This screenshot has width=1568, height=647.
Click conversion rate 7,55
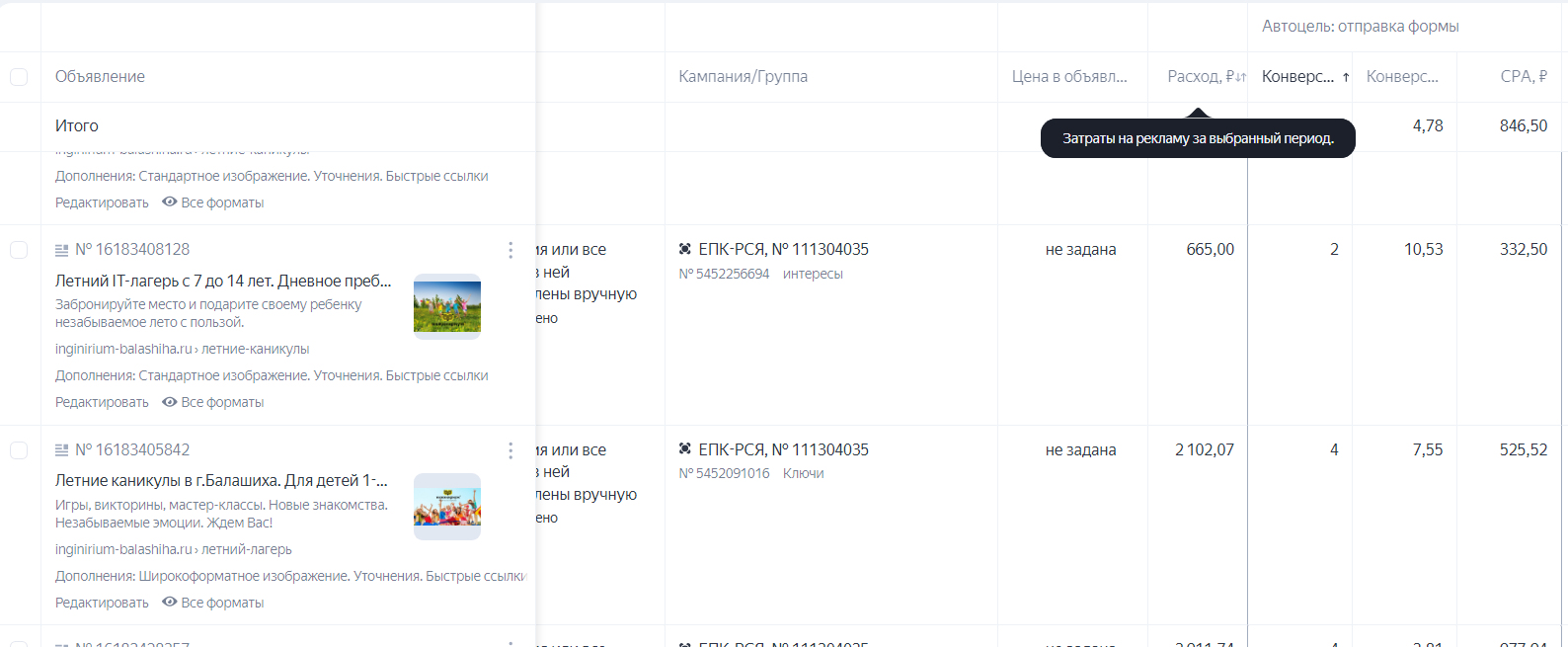point(1428,449)
